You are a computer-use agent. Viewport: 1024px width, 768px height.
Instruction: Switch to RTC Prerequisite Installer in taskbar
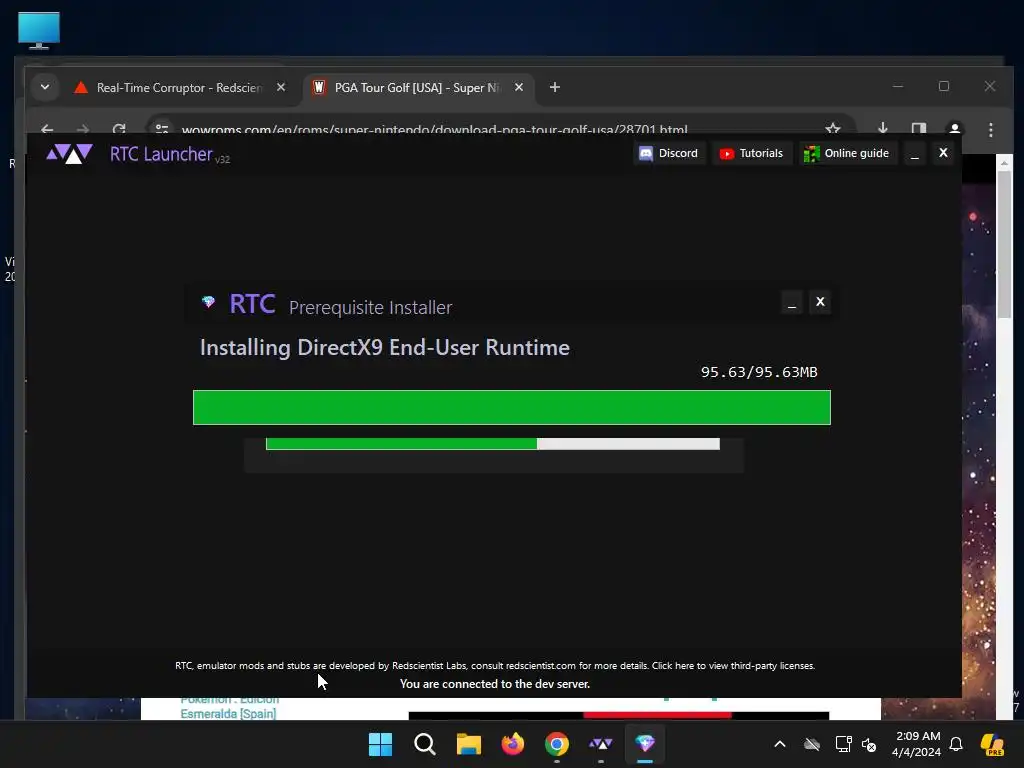645,744
